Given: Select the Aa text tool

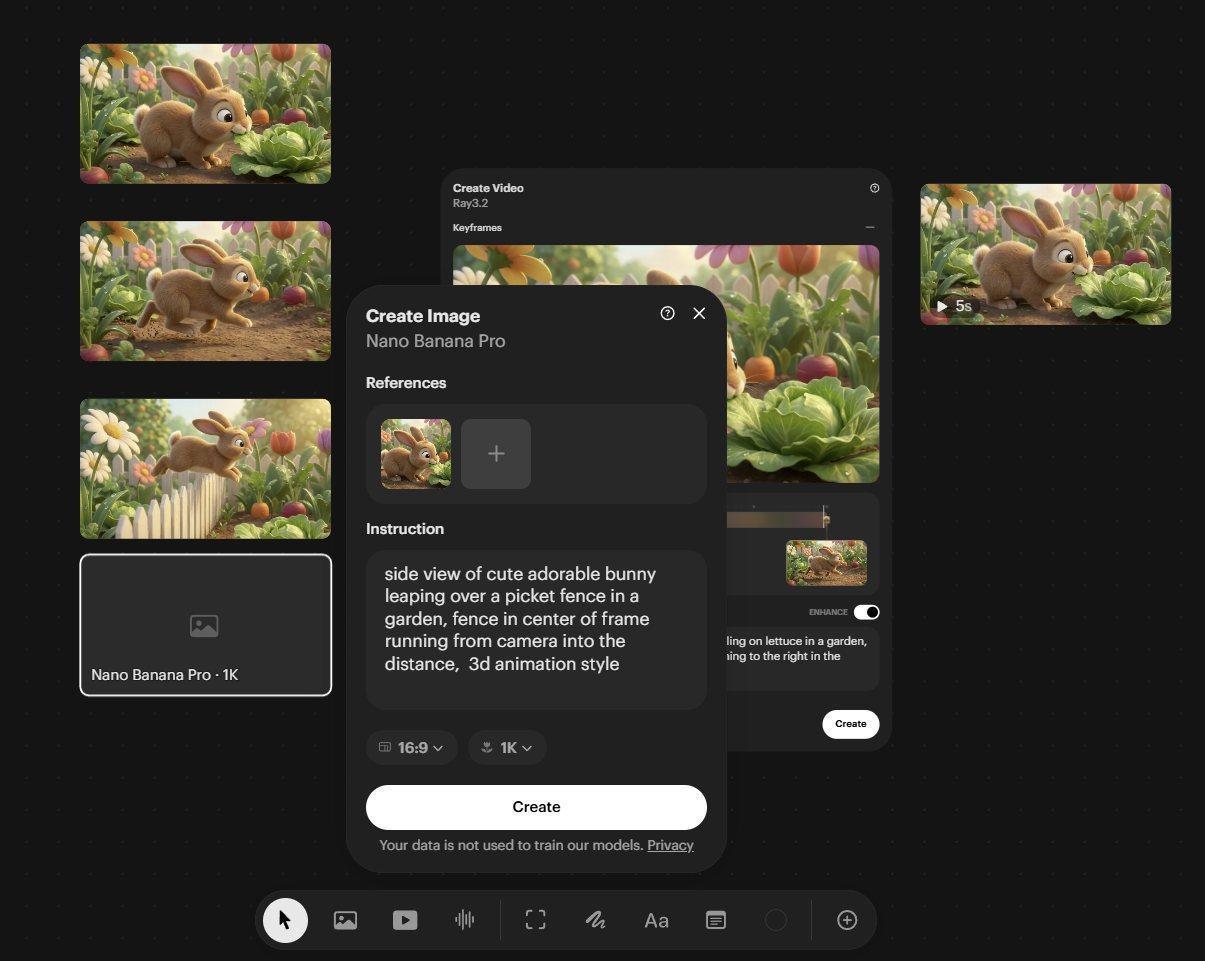Looking at the screenshot, I should [656, 920].
